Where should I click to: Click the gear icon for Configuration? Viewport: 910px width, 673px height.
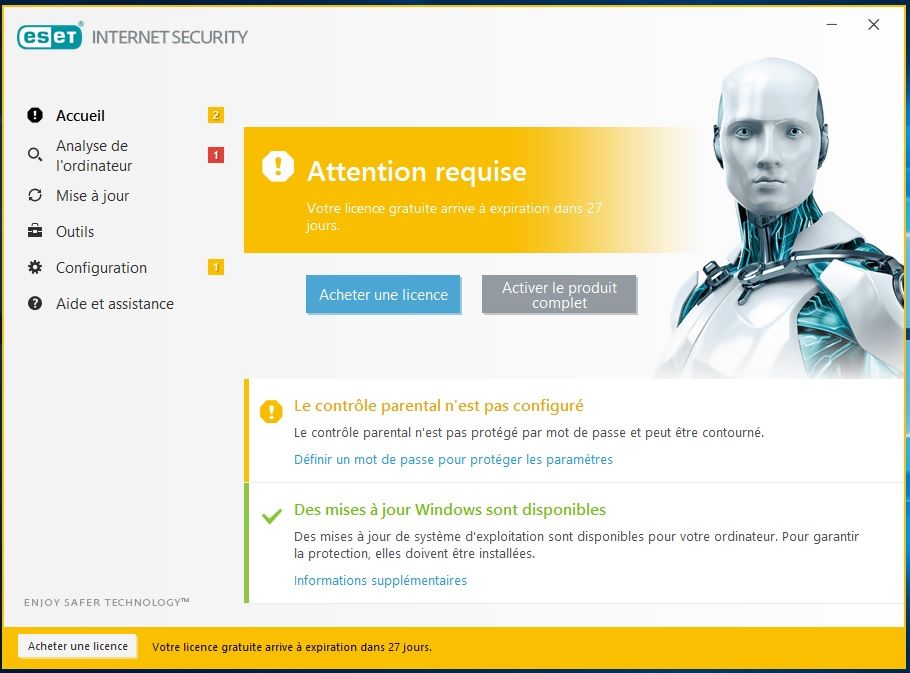35,267
